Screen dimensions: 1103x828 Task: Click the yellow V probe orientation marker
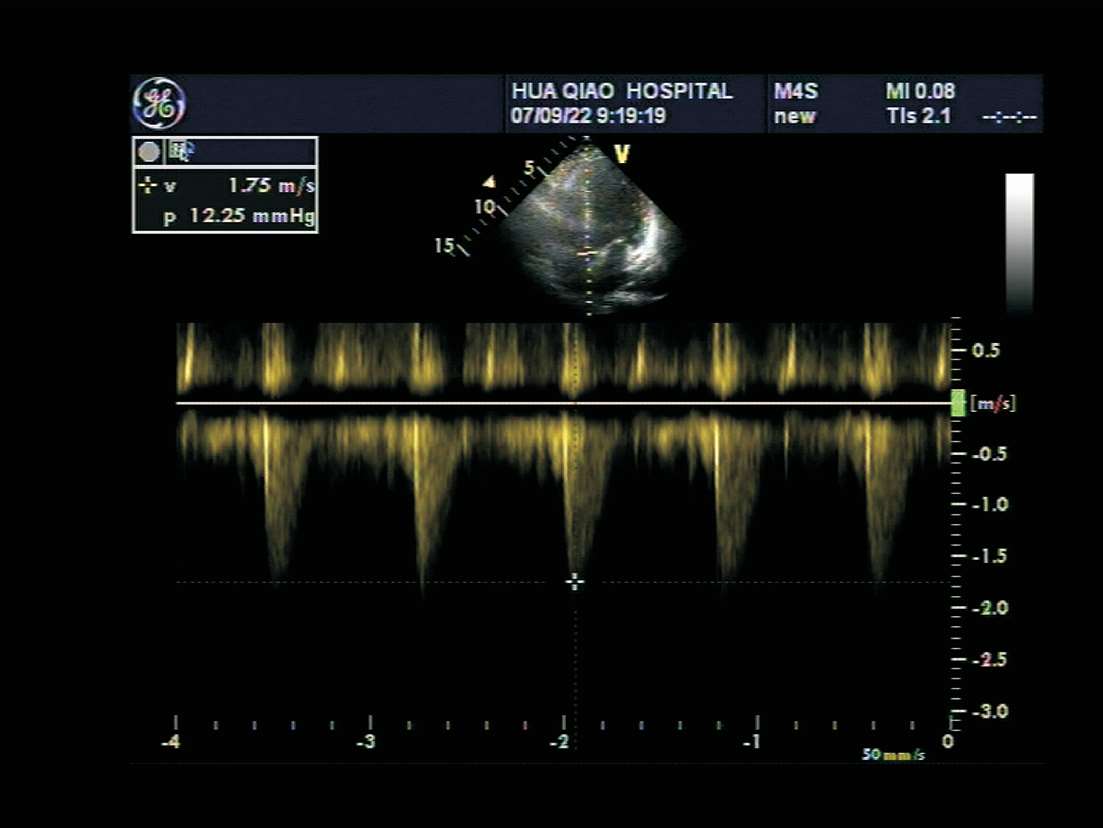coord(622,154)
